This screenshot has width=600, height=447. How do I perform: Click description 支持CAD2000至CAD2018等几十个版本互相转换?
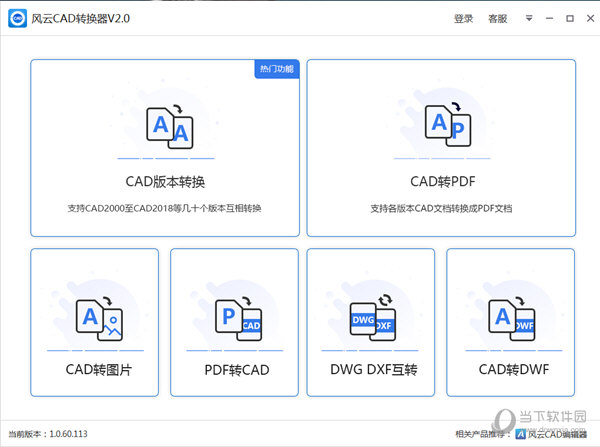(x=165, y=209)
